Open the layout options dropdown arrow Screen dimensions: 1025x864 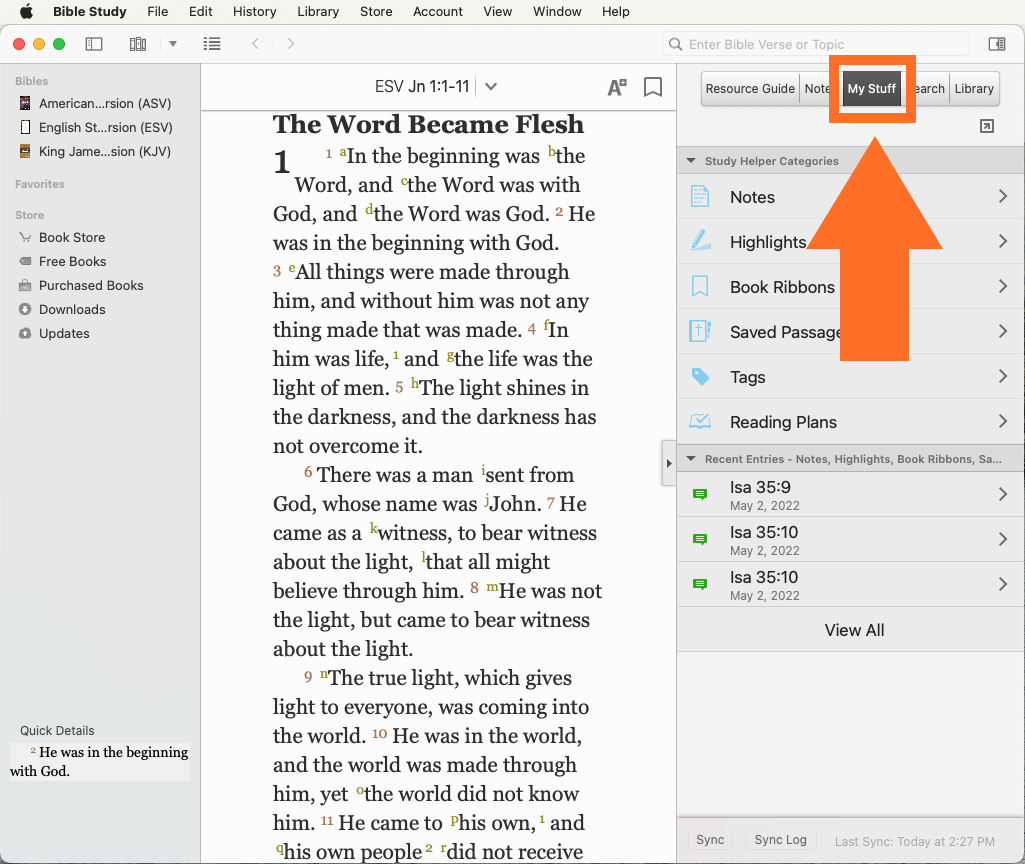(173, 44)
